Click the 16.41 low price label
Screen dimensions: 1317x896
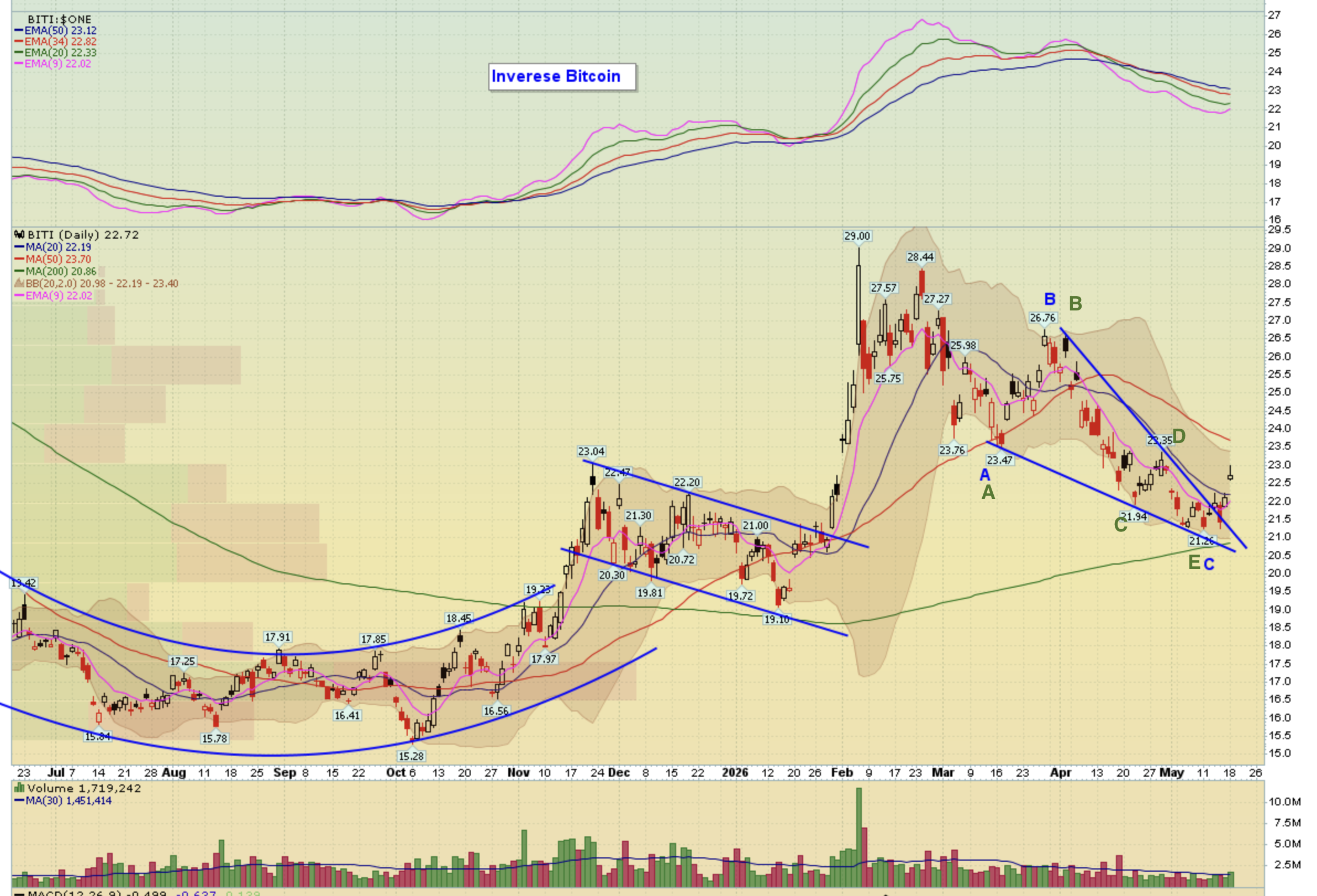[x=347, y=715]
